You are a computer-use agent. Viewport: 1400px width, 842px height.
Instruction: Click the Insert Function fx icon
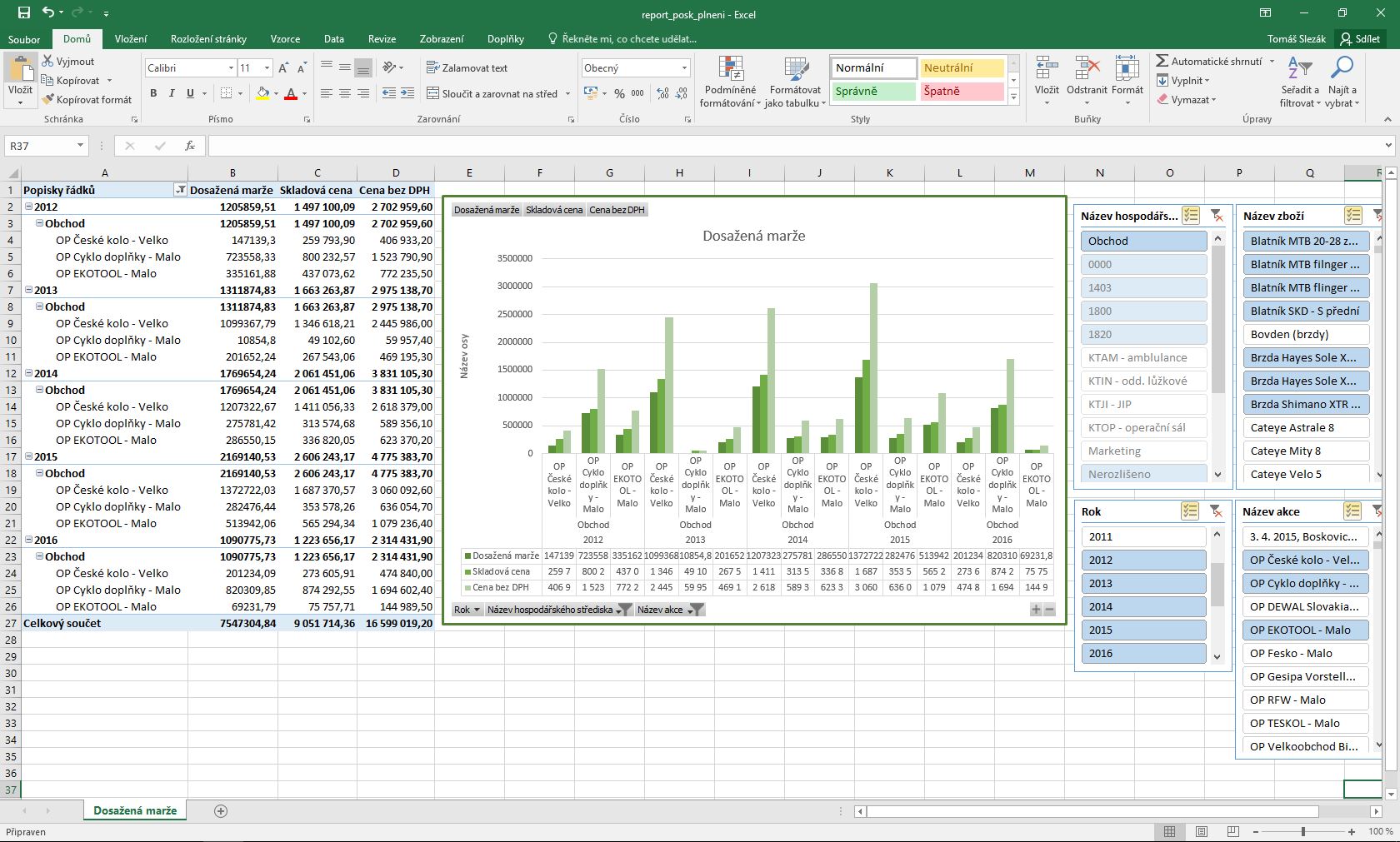[190, 146]
